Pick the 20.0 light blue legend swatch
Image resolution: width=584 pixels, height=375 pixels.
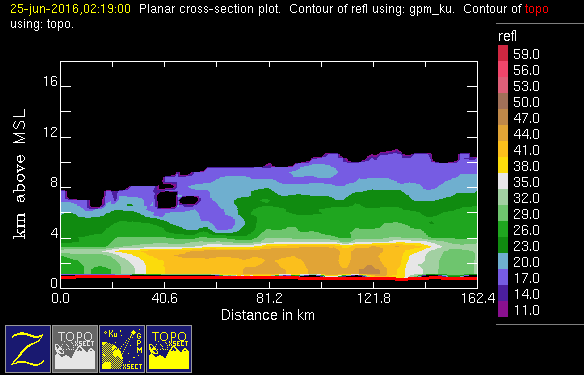coord(503,261)
